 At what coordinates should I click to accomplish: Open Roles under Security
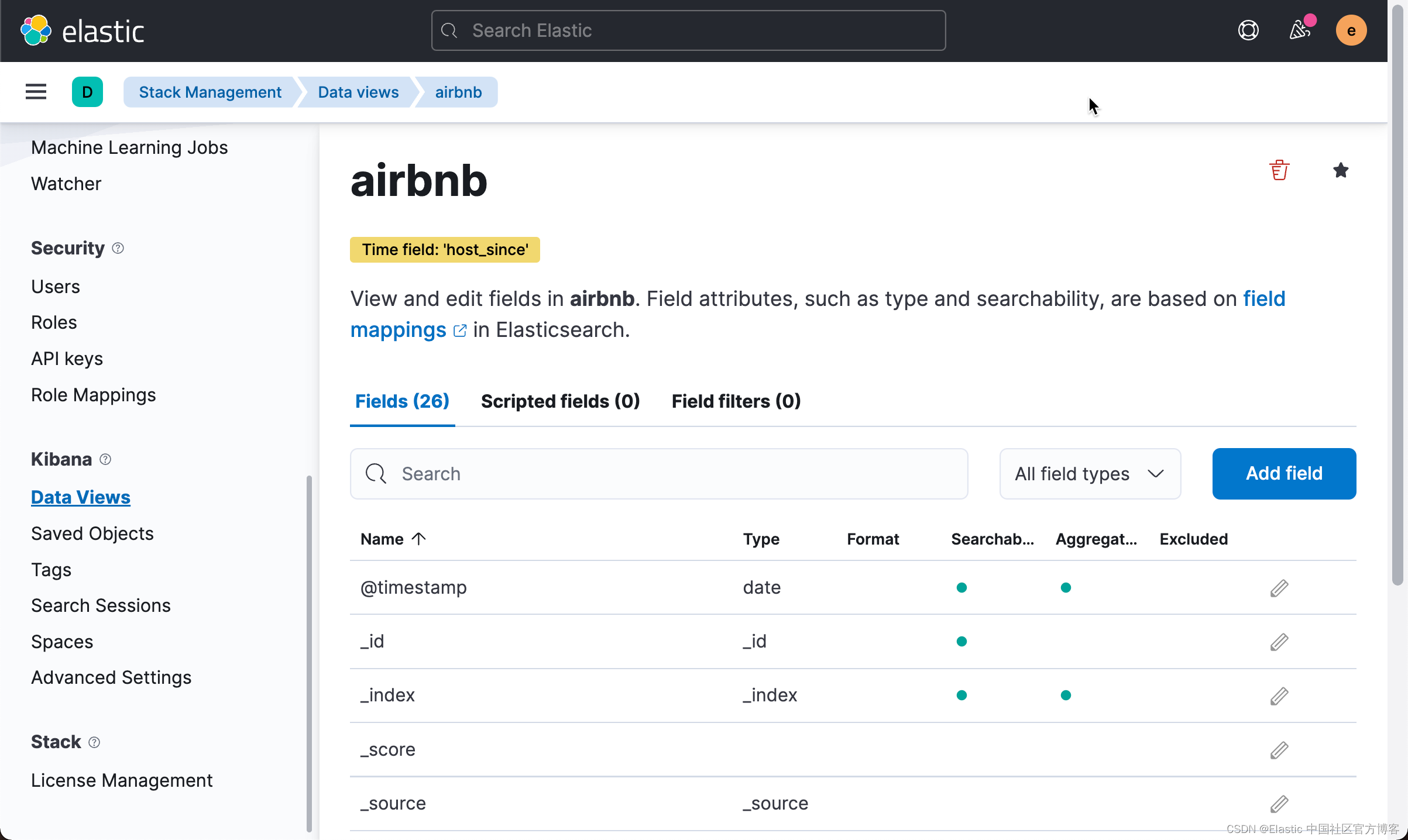[54, 322]
